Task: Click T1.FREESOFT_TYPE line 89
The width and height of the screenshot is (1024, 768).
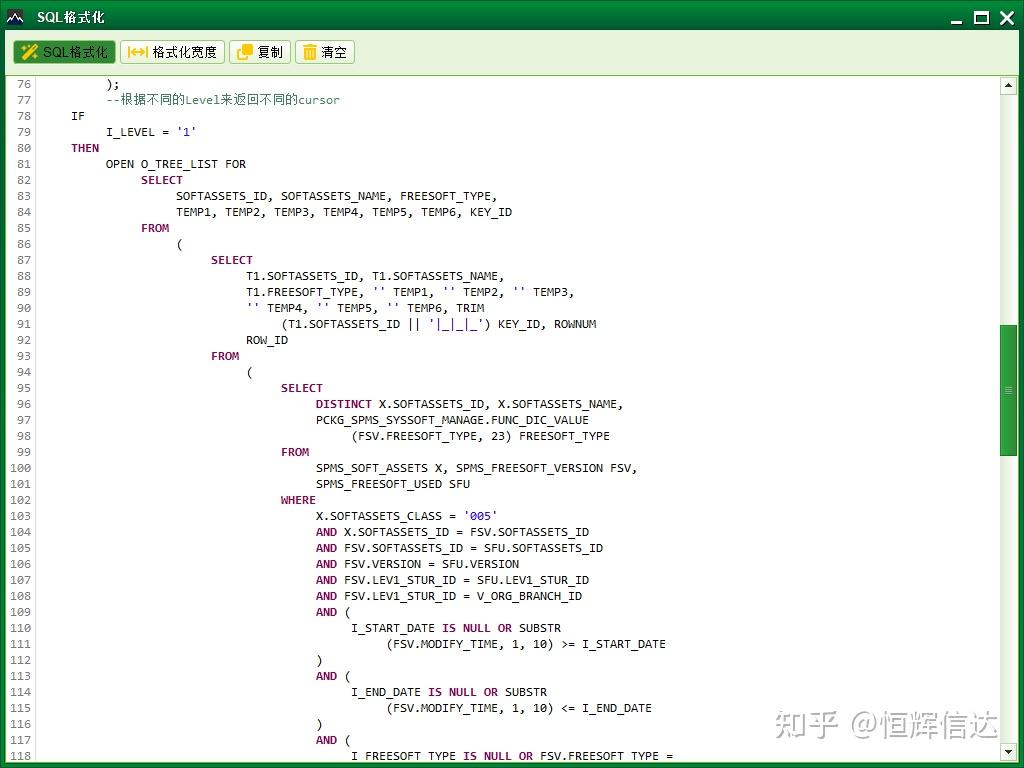Action: click(x=410, y=292)
